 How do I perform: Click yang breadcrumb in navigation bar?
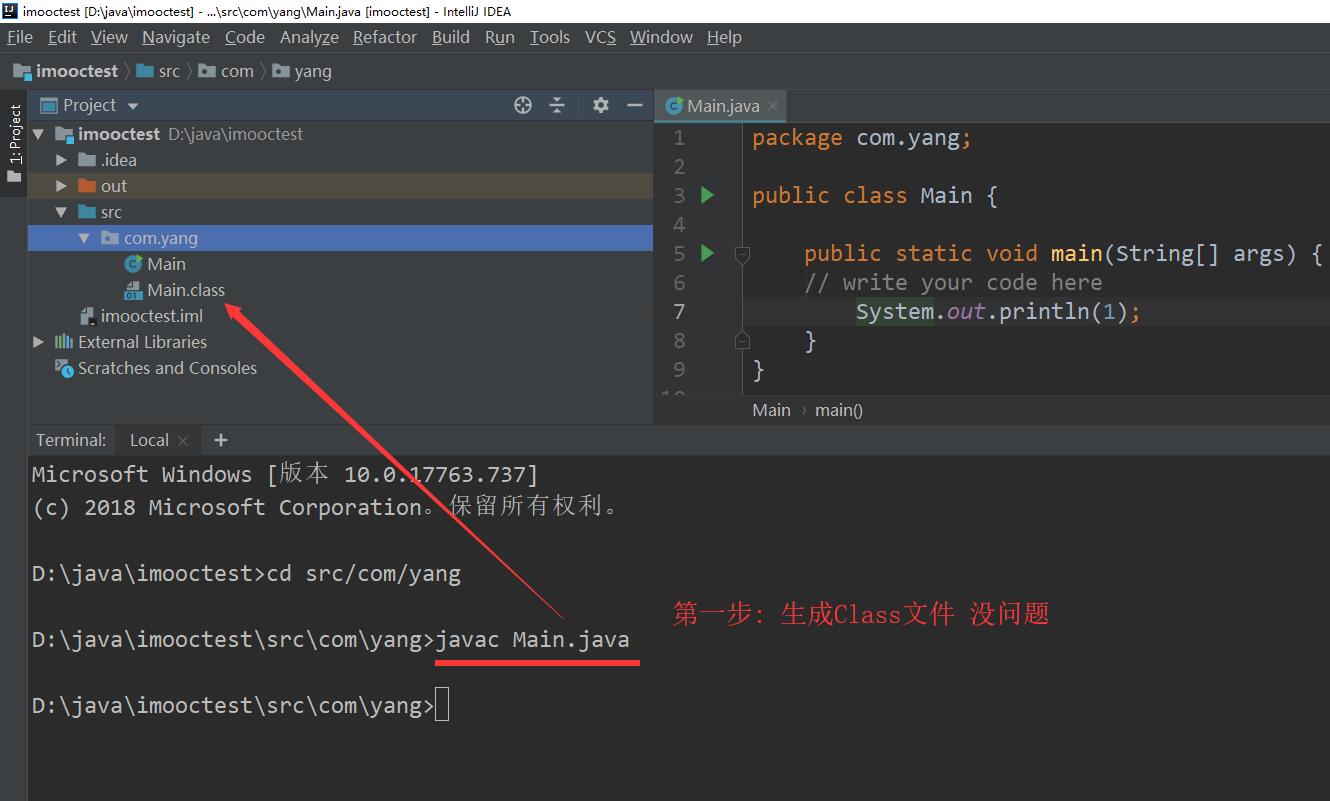tap(301, 71)
